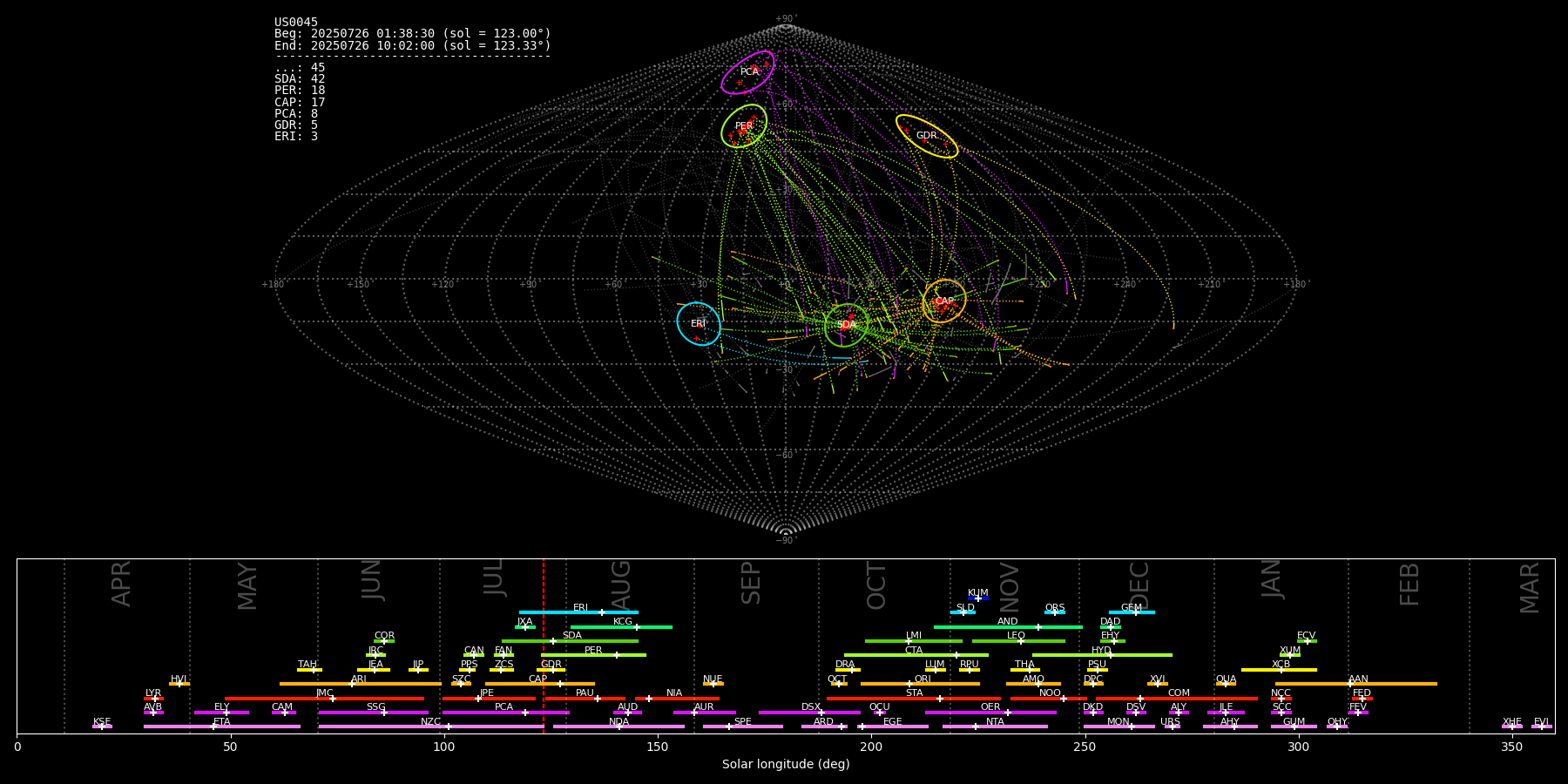Screen dimensions: 1568x784
Task: Select the orange CAP bar in the timeline
Action: (x=540, y=684)
